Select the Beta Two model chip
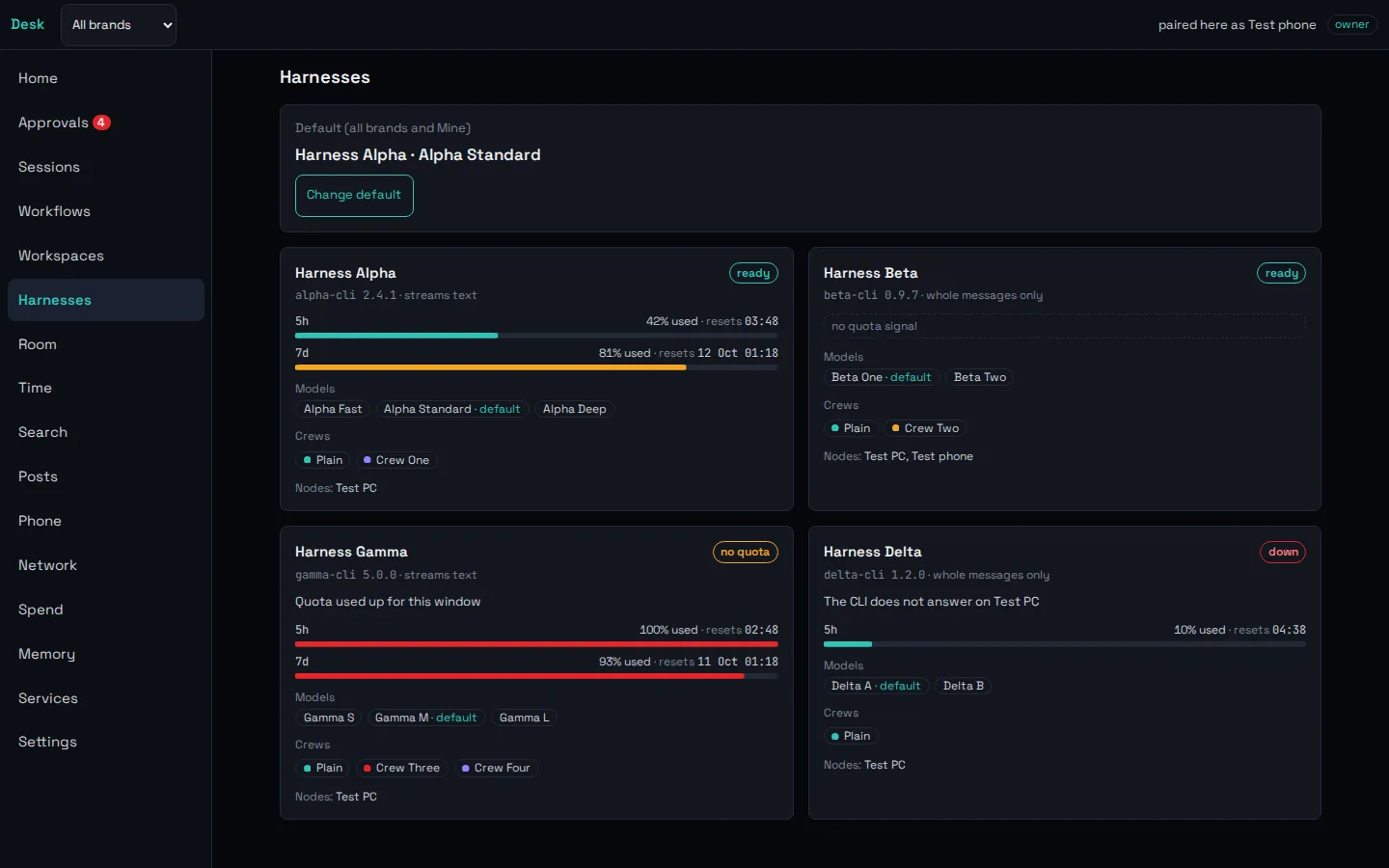This screenshot has width=1389, height=868. click(980, 378)
